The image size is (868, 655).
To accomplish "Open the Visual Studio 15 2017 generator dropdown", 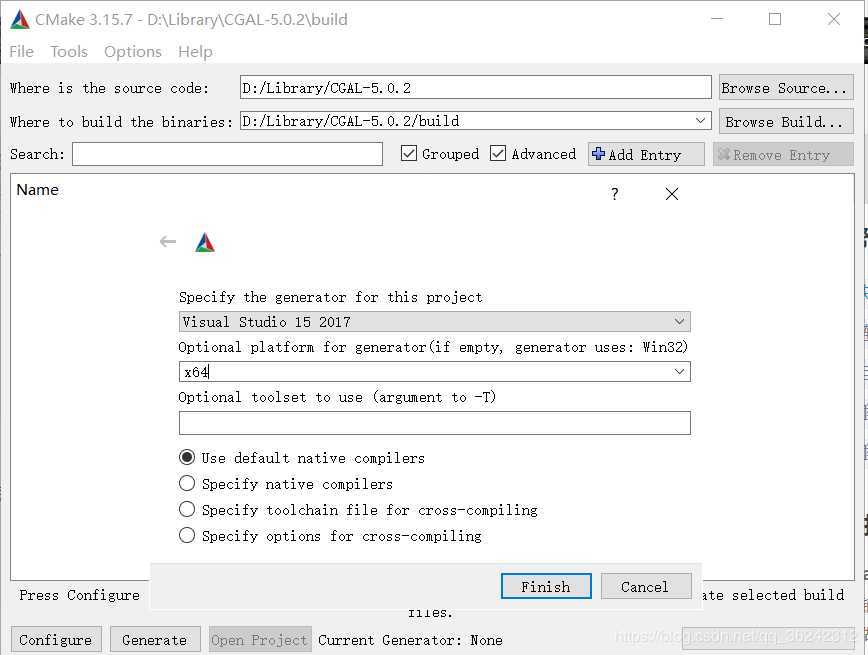I will click(x=435, y=322).
